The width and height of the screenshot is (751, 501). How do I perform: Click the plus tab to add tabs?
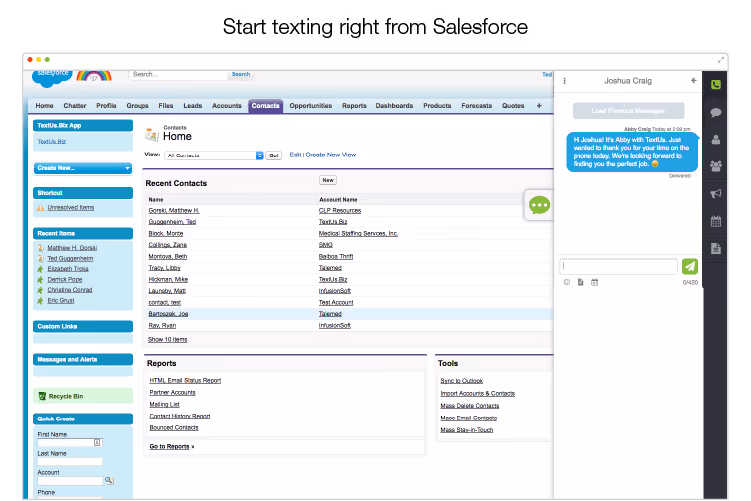point(539,105)
